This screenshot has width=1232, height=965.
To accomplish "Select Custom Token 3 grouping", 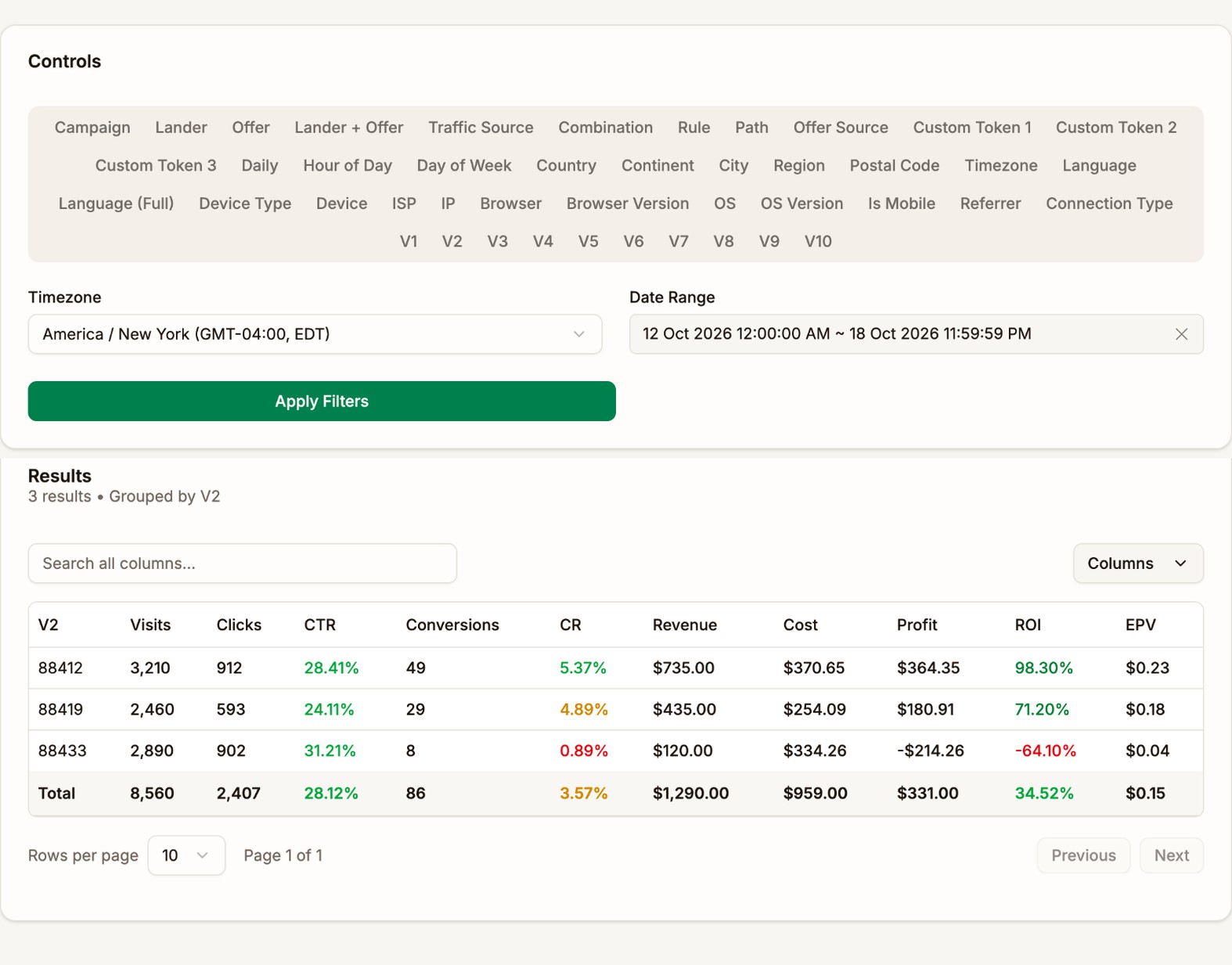I will point(156,166).
